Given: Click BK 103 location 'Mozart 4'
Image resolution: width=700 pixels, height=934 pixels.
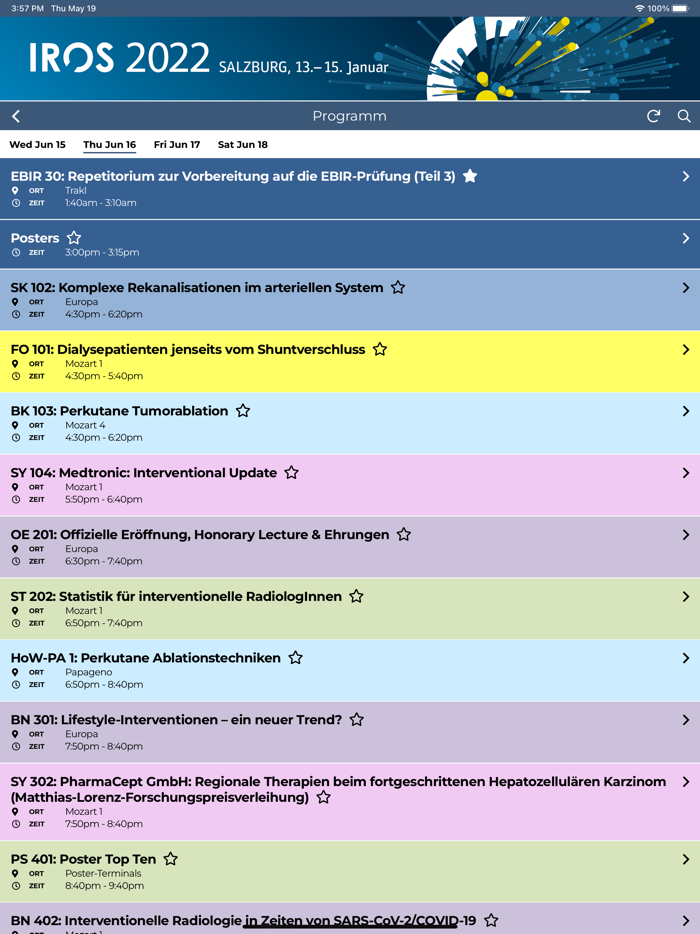Looking at the screenshot, I should pyautogui.click(x=85, y=425).
